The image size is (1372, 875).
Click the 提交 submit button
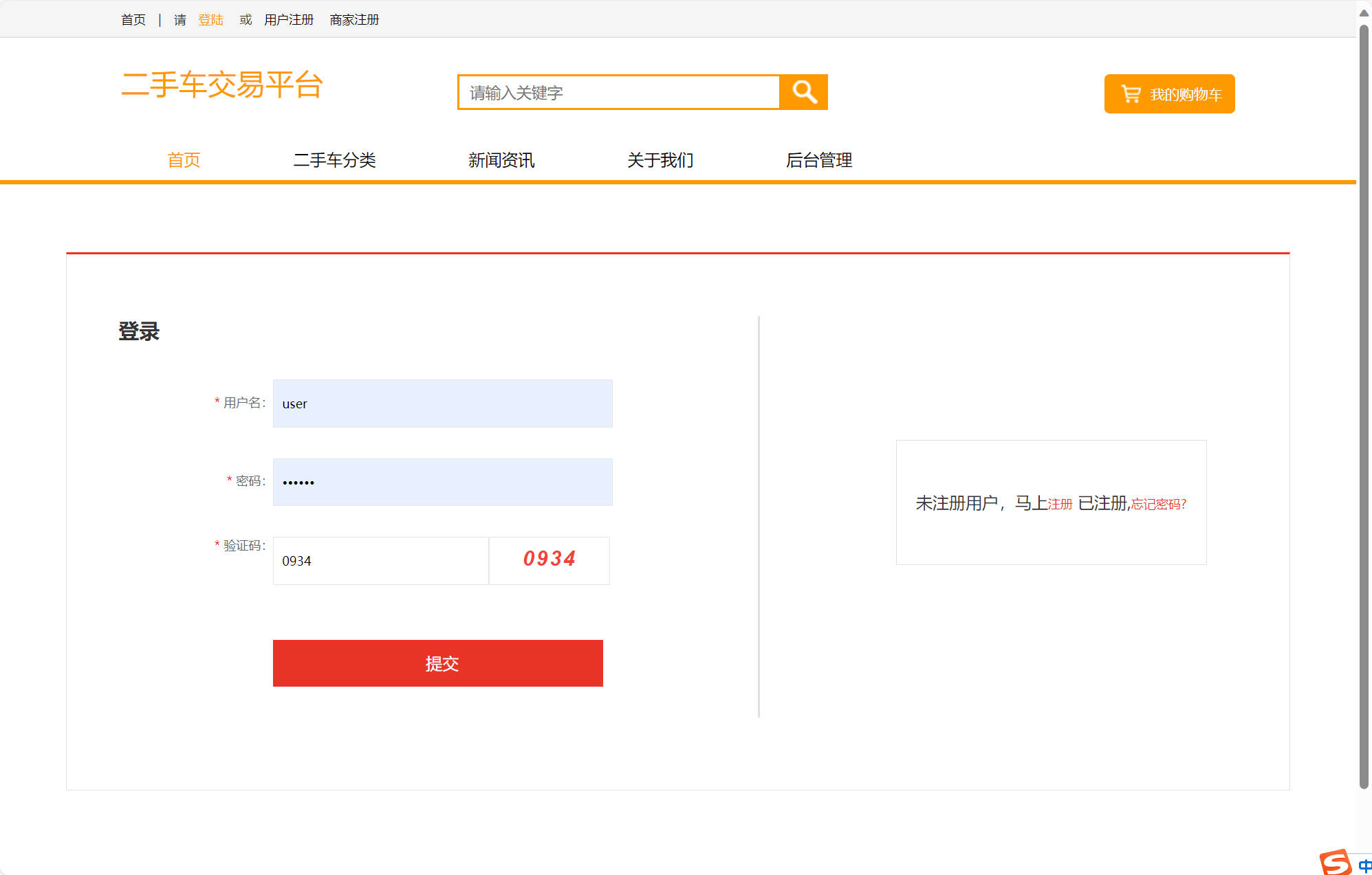tap(438, 663)
